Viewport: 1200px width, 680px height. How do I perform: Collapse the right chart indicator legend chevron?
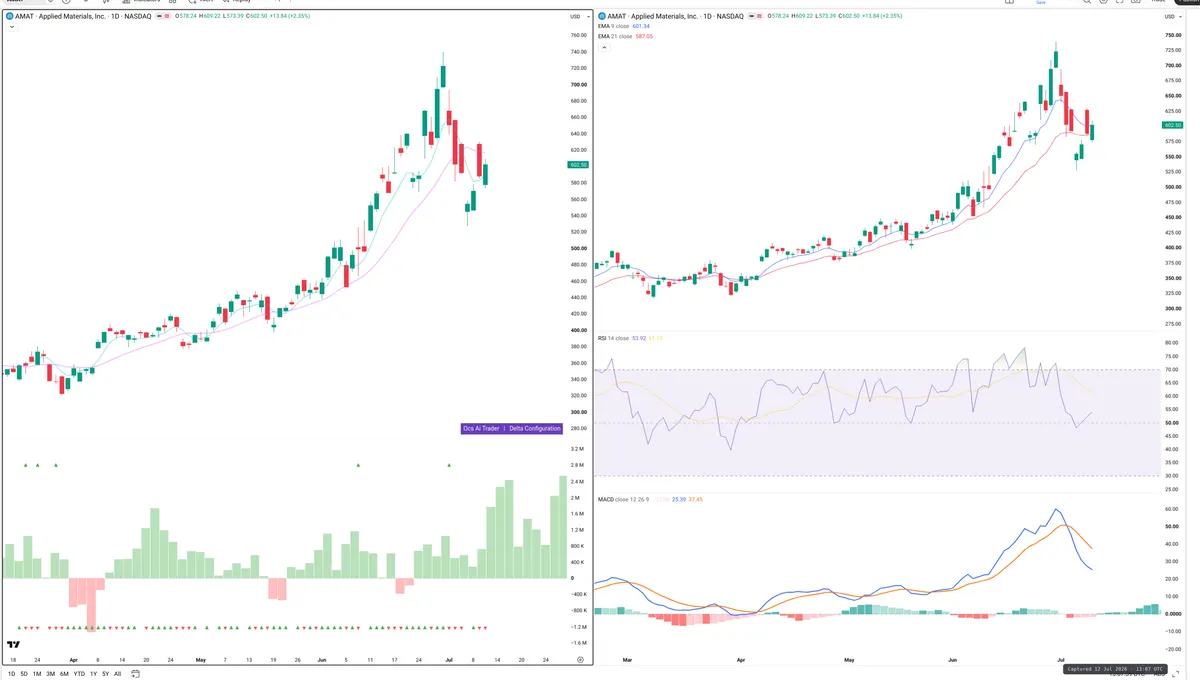[x=604, y=47]
